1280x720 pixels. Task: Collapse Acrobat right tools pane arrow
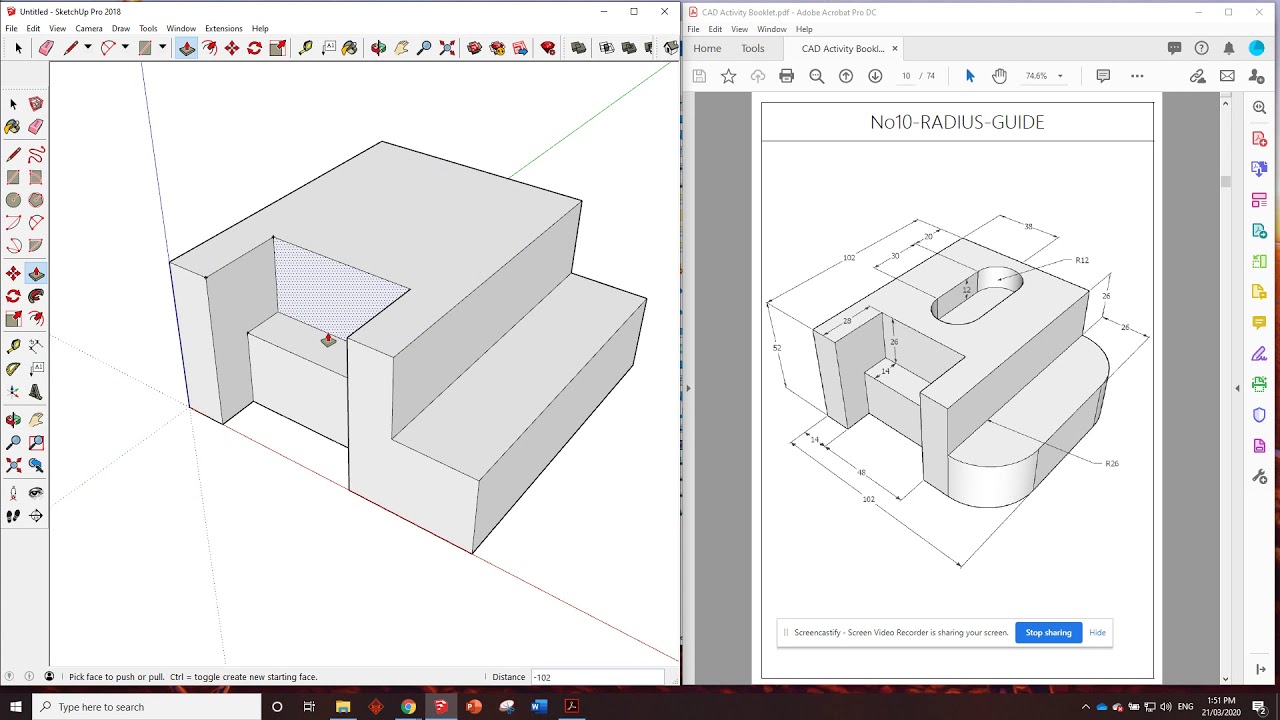coord(1237,388)
